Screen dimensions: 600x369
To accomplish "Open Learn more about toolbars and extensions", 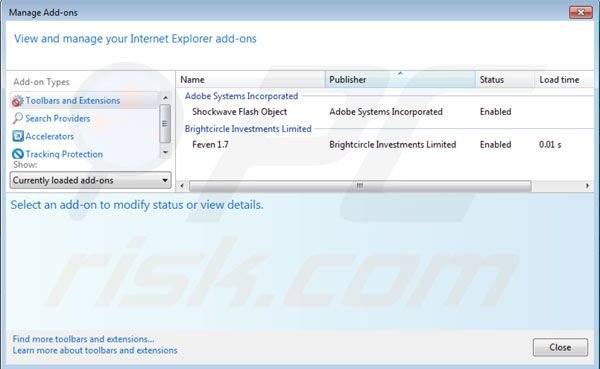I will 95,350.
